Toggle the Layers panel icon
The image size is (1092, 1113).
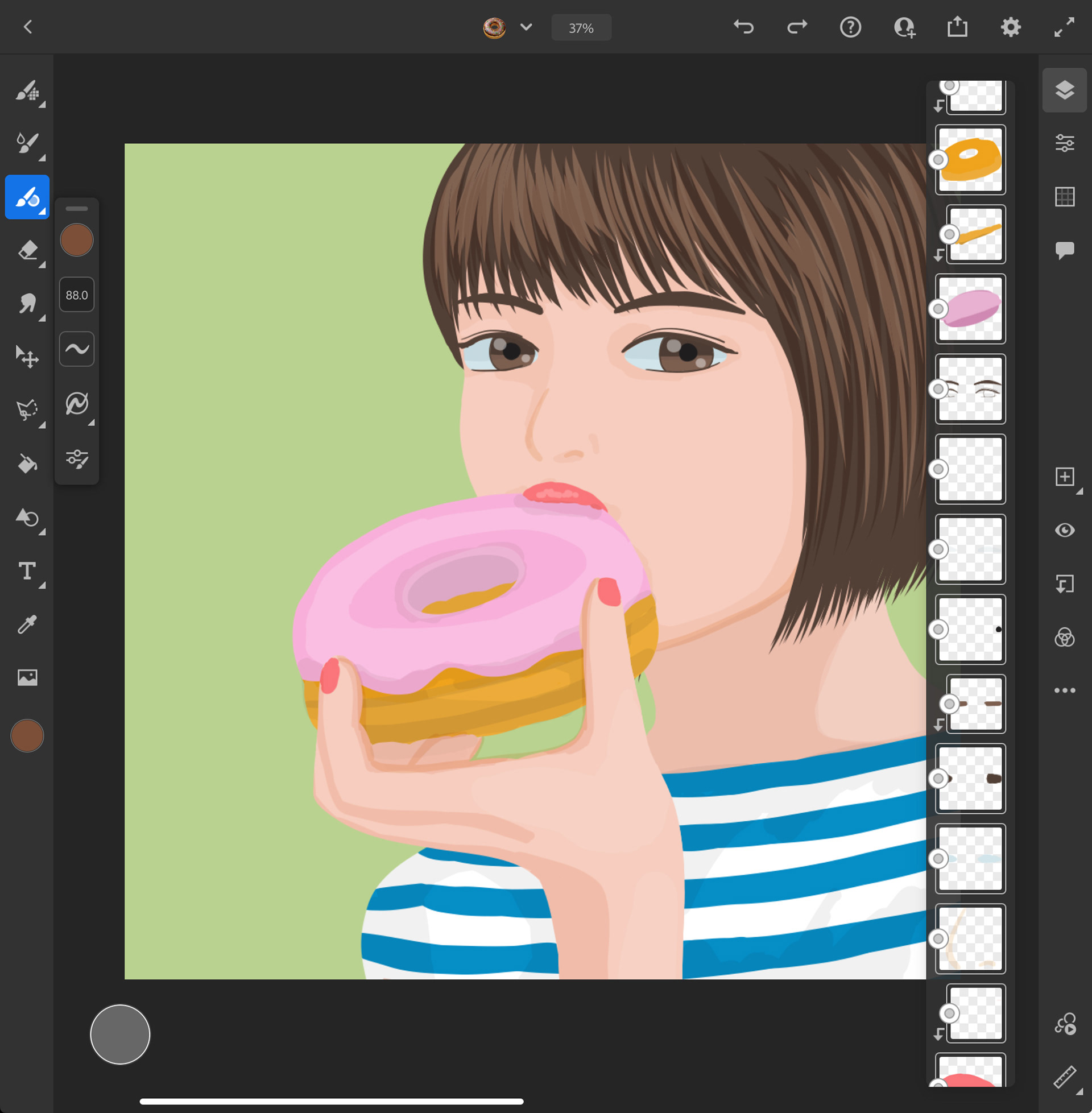pos(1064,90)
